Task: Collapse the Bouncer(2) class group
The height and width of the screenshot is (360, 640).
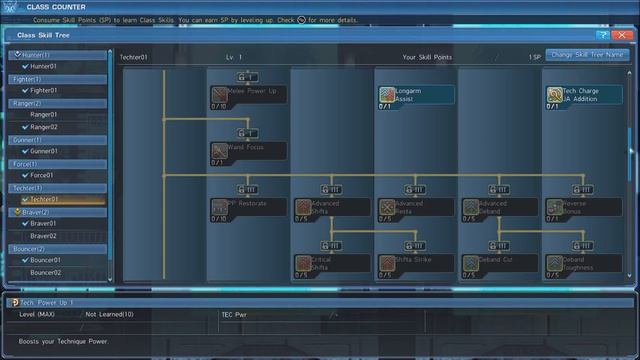Action: [x=58, y=249]
